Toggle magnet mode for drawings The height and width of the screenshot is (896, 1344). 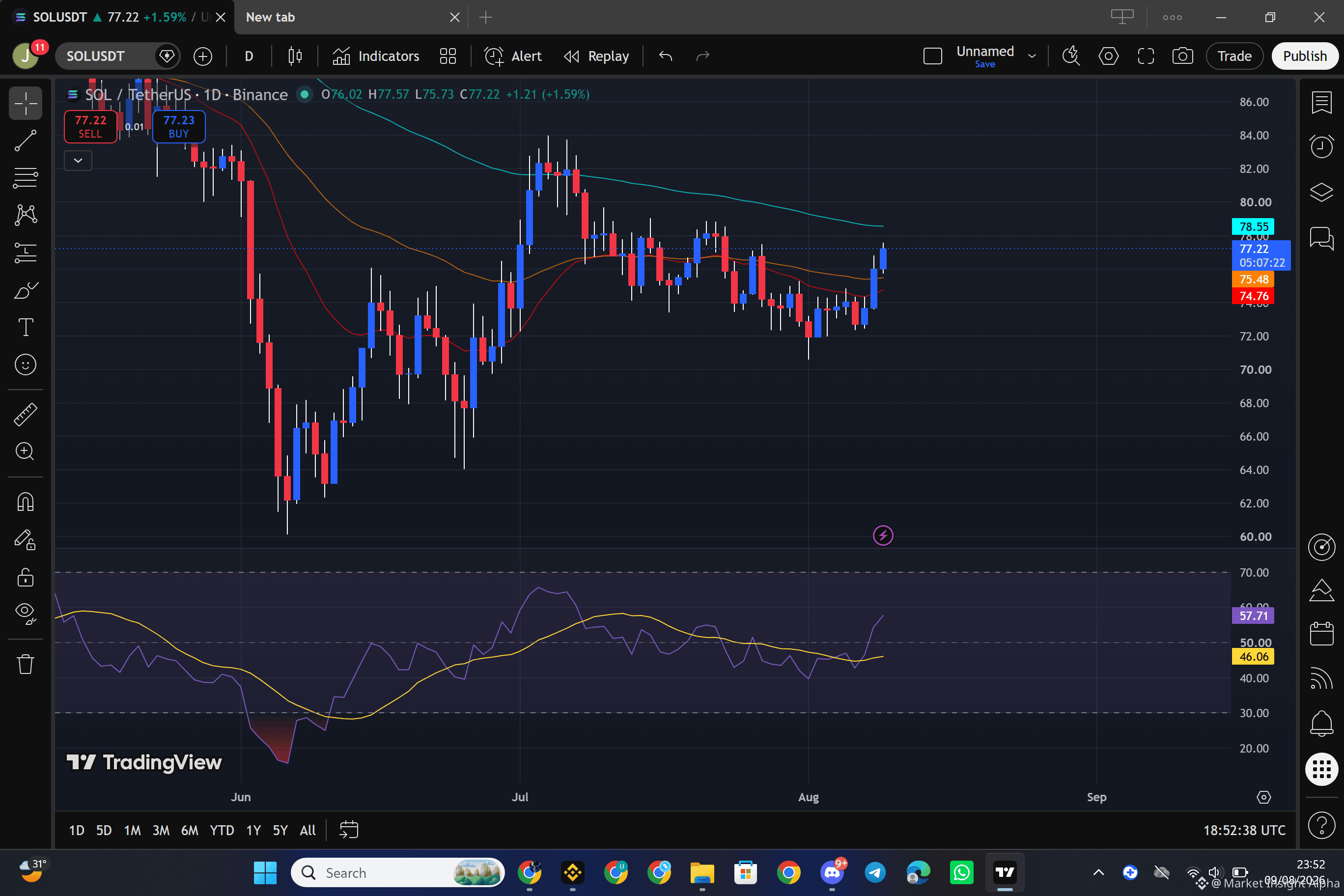[x=25, y=502]
